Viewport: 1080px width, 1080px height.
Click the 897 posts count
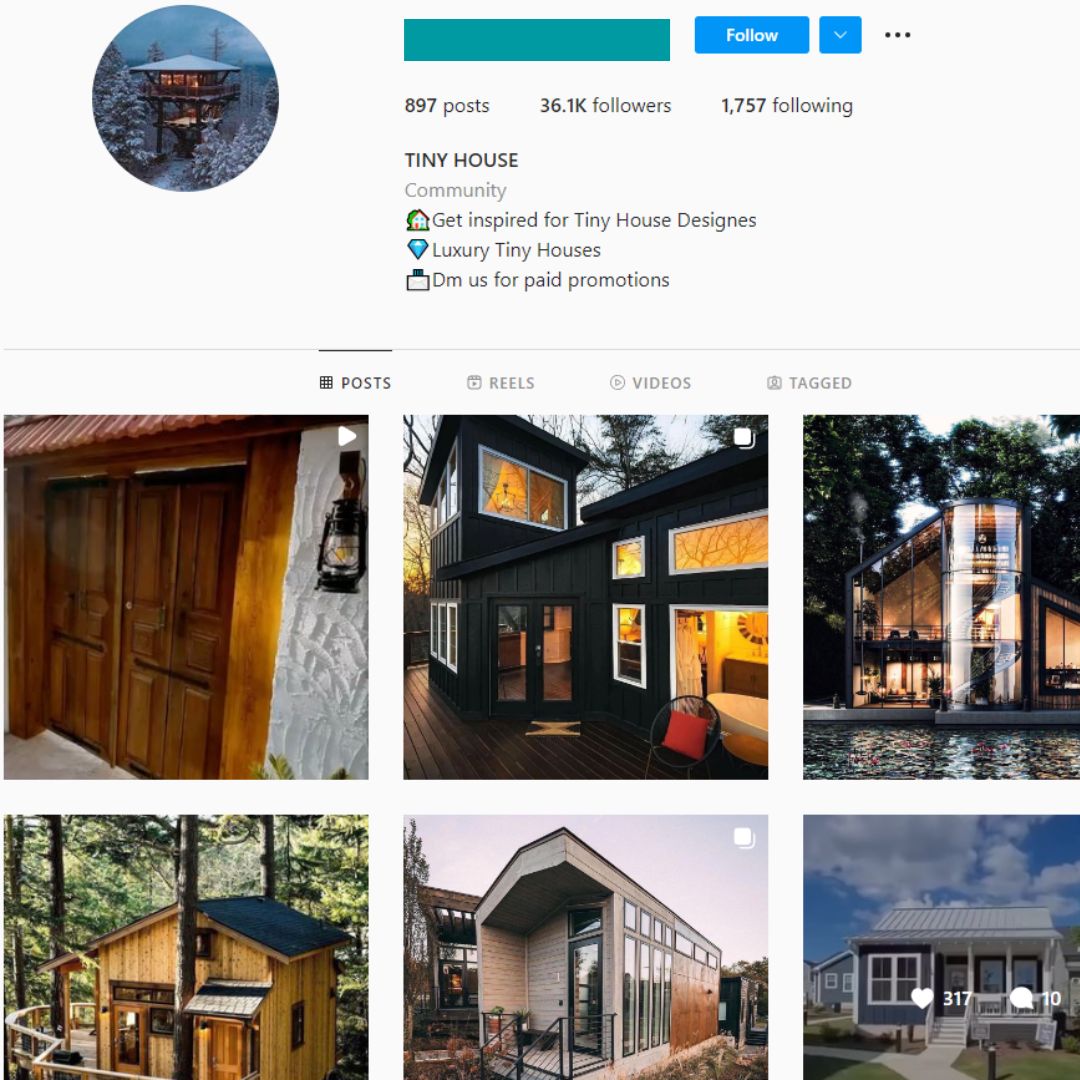click(x=447, y=105)
